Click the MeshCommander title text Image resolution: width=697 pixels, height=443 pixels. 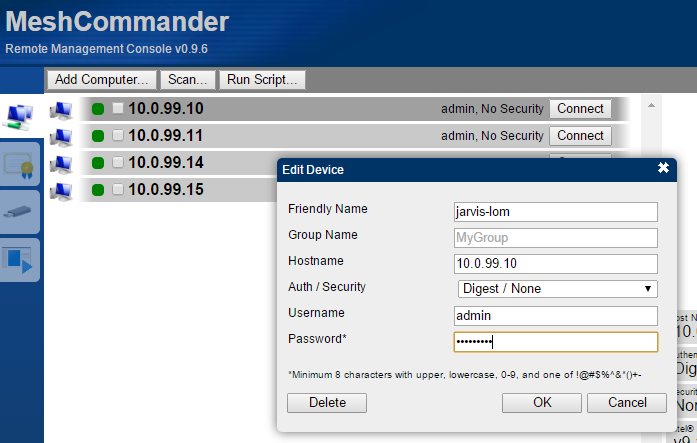point(117,21)
